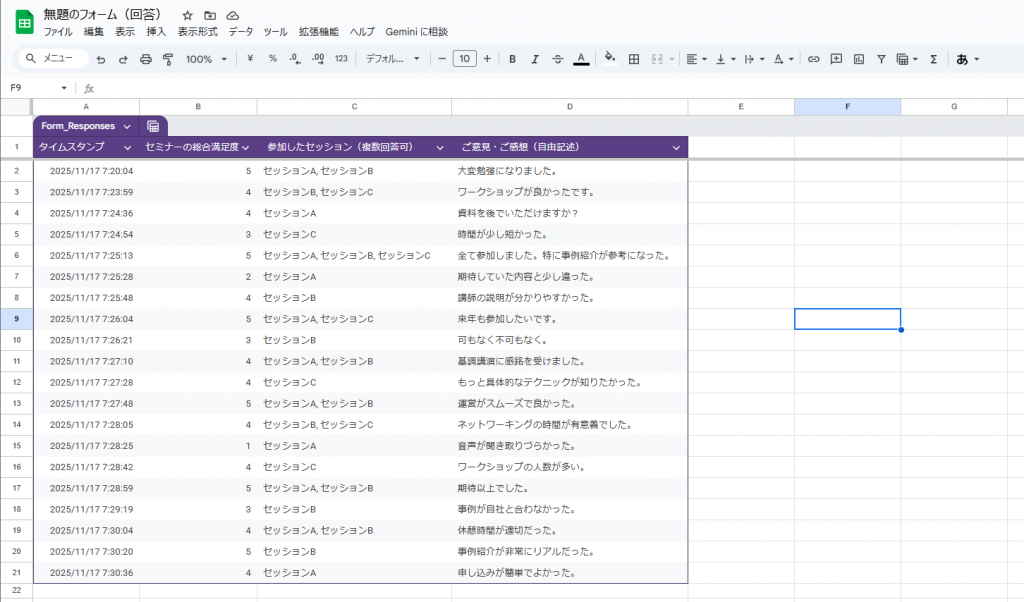This screenshot has height=602, width=1024.
Task: Open the 挿入 menu
Action: (156, 32)
